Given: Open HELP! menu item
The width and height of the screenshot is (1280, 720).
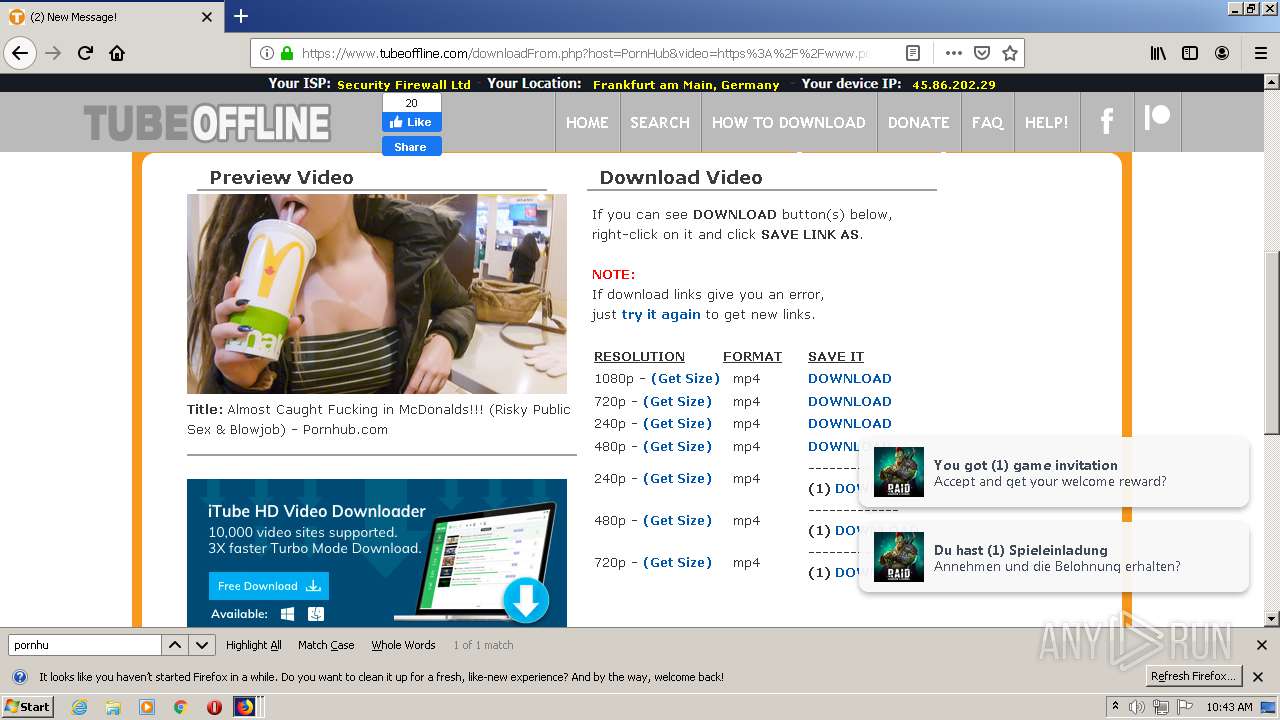Looking at the screenshot, I should tap(1047, 122).
